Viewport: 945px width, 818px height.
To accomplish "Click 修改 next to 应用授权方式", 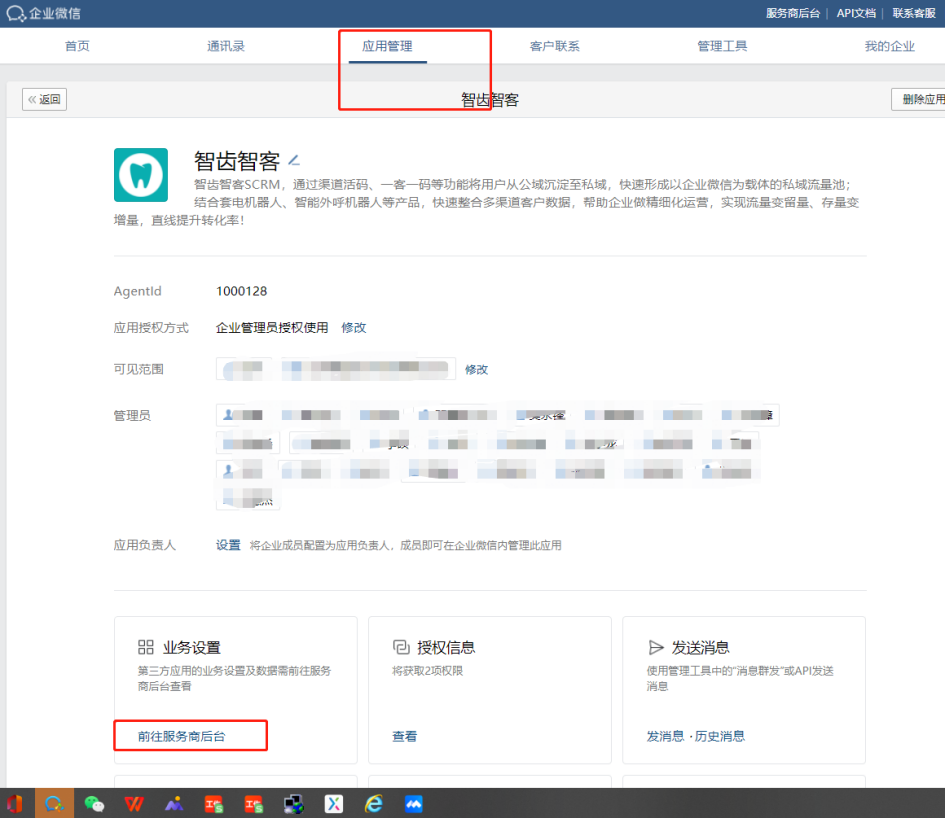I will click(354, 327).
